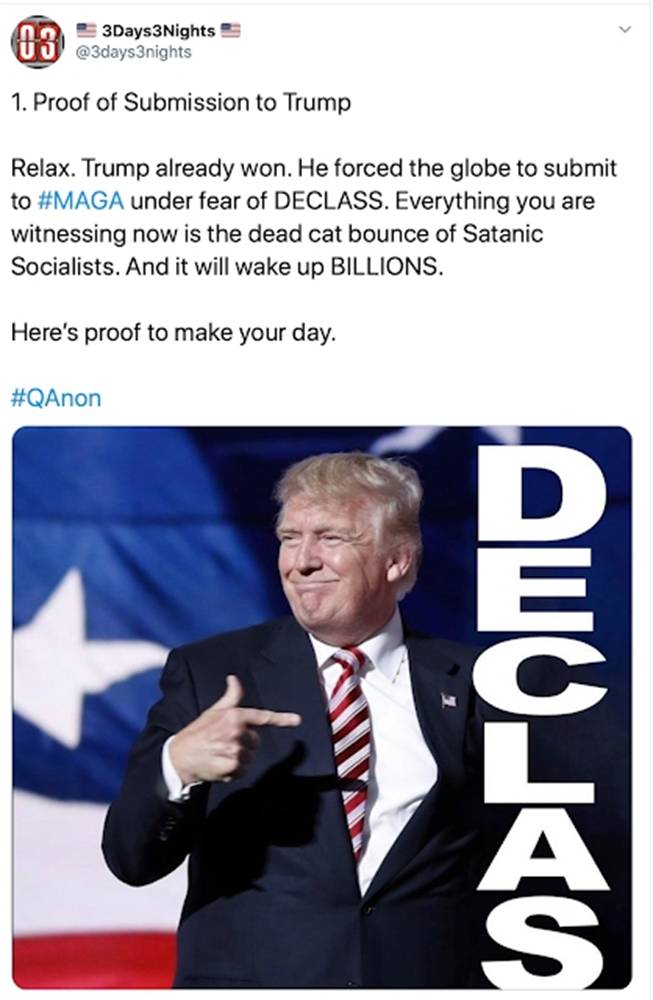Open the attached tweet photo

[322, 707]
